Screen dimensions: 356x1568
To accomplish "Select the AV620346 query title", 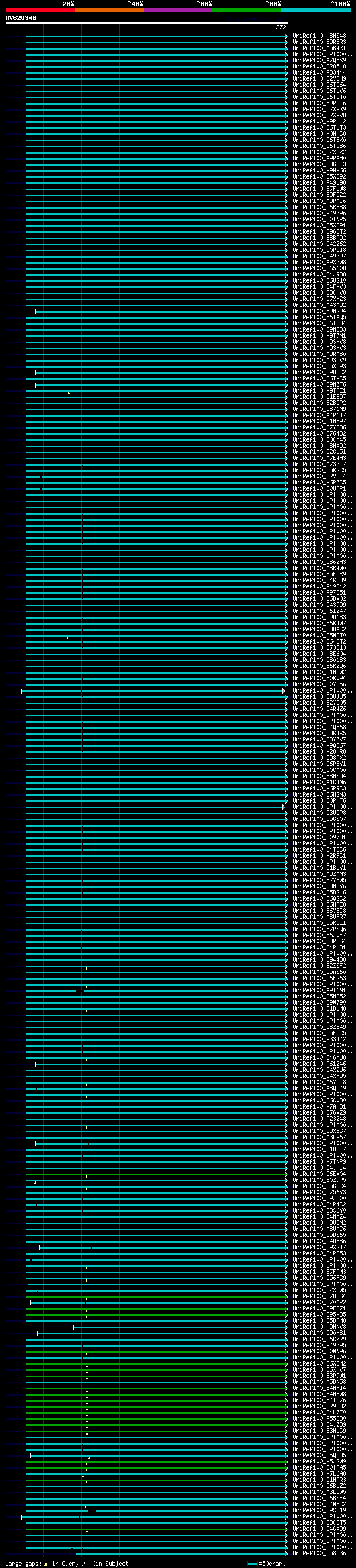I will click(x=21, y=18).
